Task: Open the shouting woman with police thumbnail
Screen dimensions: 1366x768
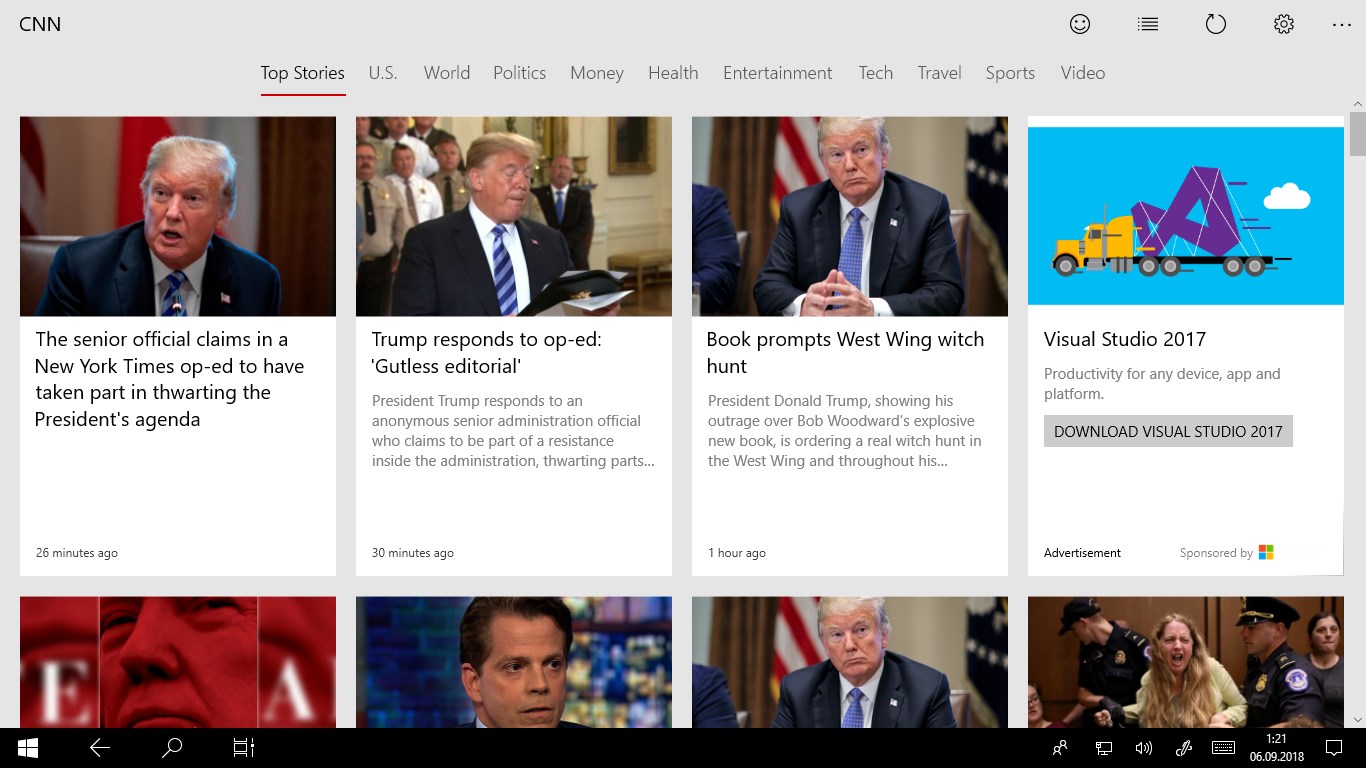Action: 1186,662
